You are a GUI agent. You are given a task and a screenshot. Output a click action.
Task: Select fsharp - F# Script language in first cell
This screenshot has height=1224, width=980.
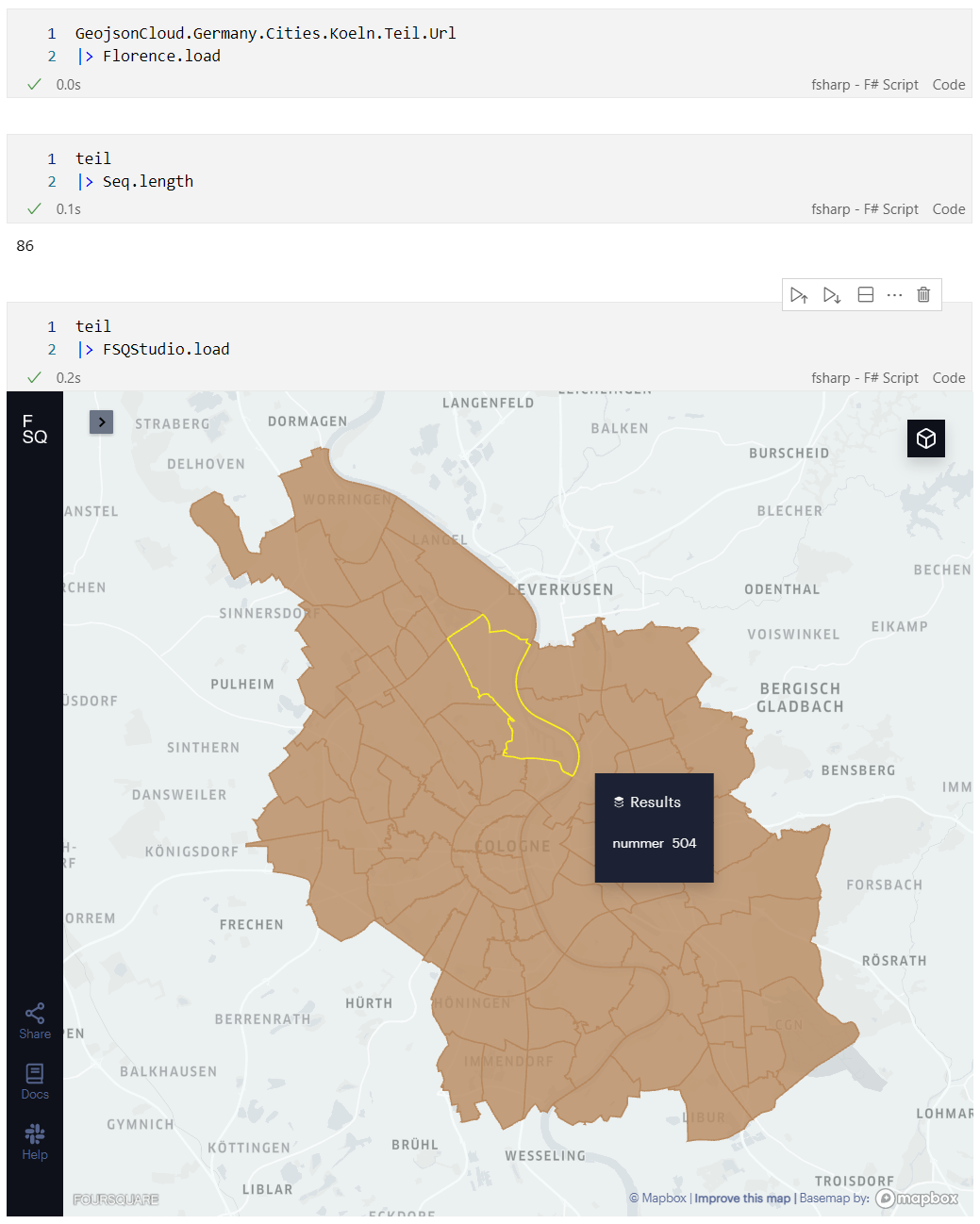[x=865, y=85]
